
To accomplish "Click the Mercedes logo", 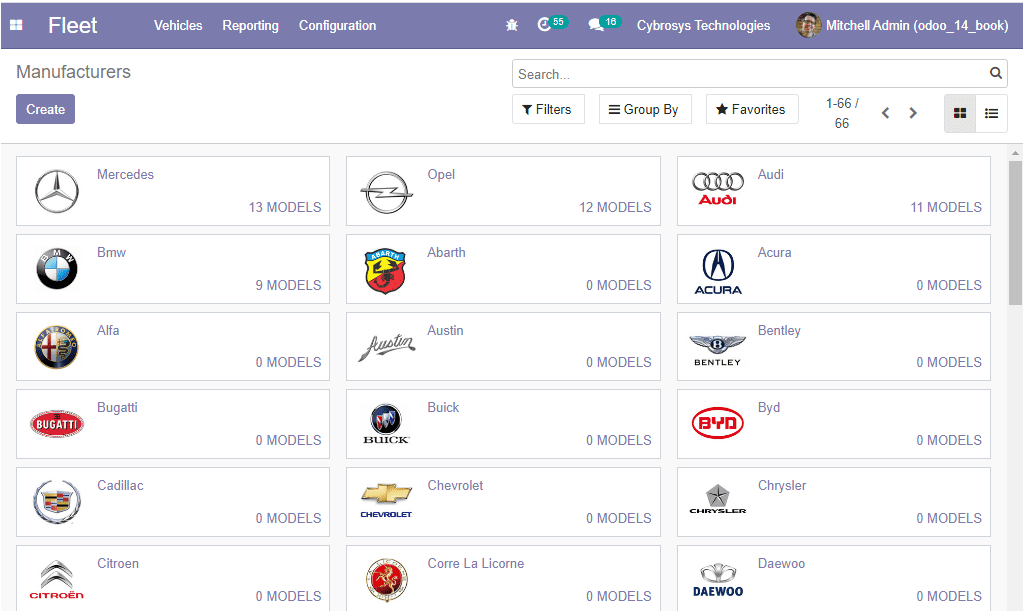I will click(57, 191).
